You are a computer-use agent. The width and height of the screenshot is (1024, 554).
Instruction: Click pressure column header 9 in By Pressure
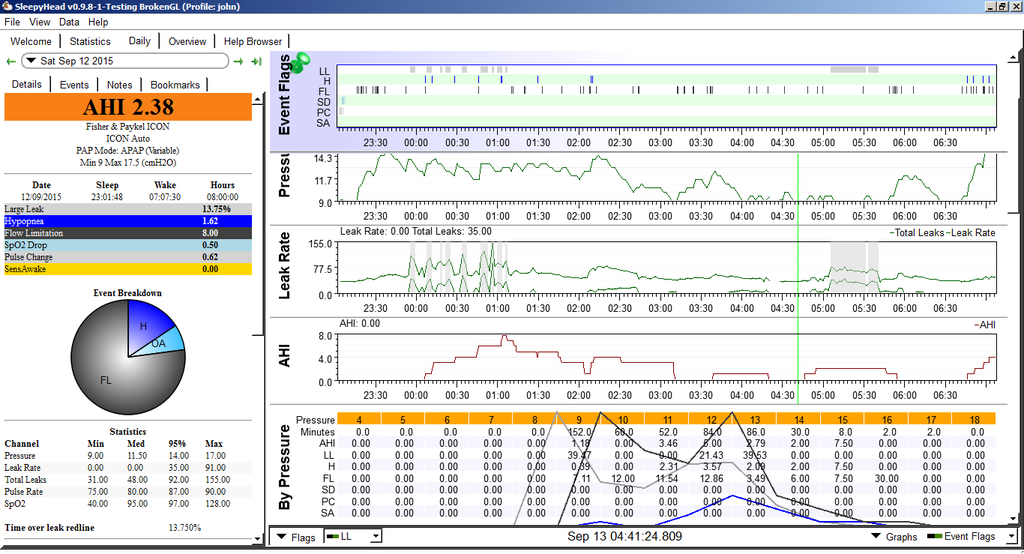tap(579, 419)
